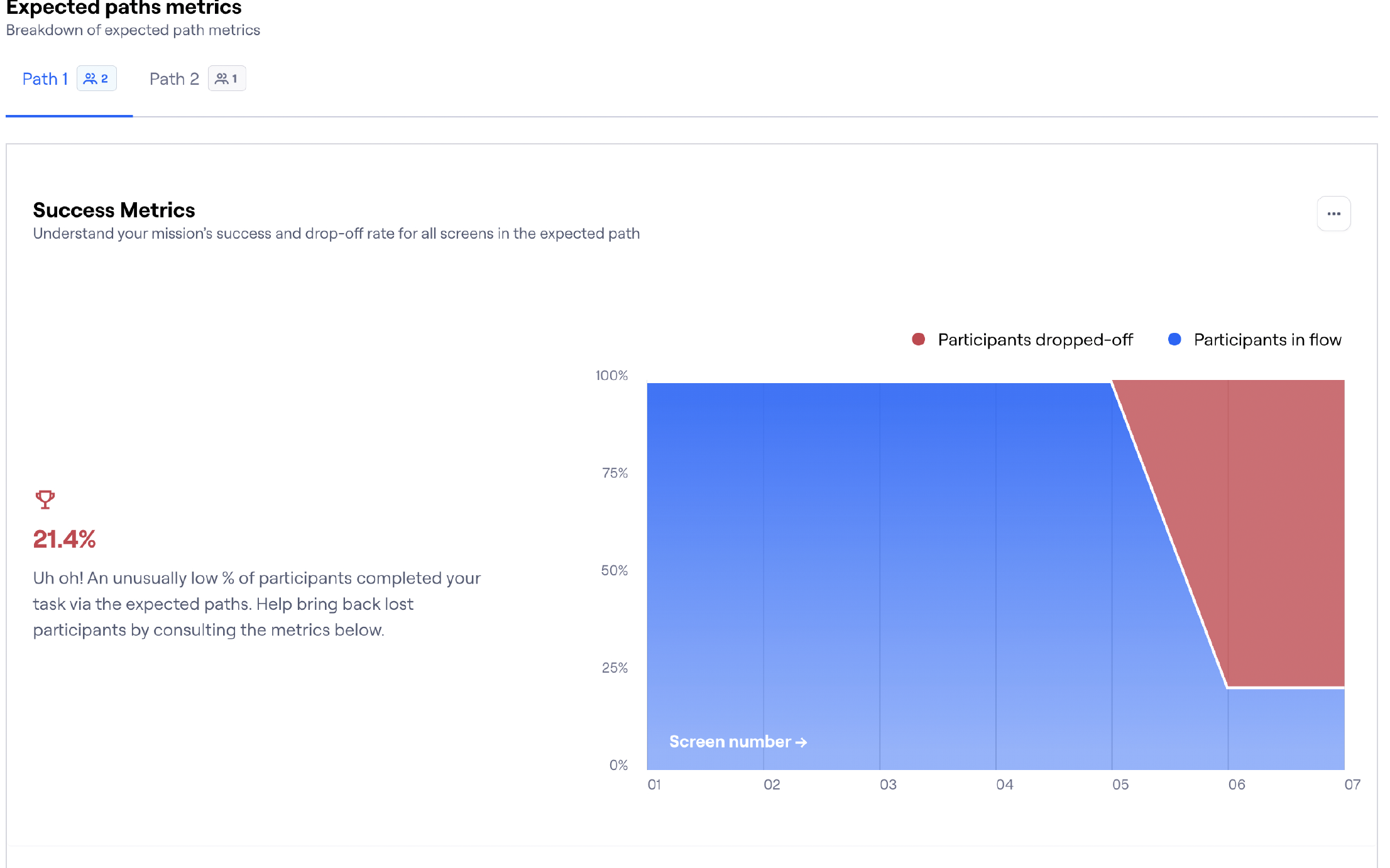Viewport: 1390px width, 868px height.
Task: Select screen 05 on the x-axis
Action: pos(1120,784)
